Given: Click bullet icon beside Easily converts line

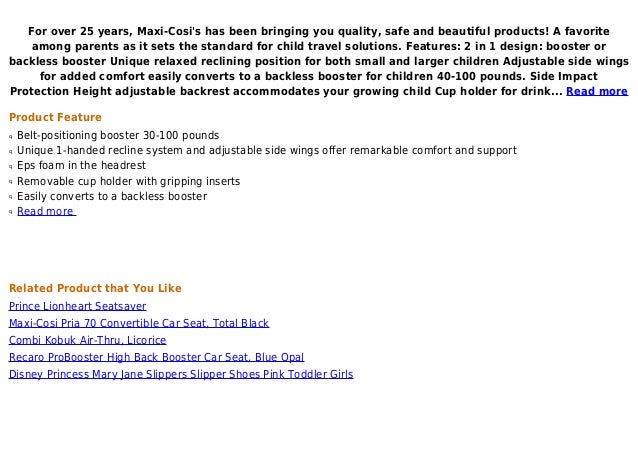Looking at the screenshot, I should click(x=11, y=197).
